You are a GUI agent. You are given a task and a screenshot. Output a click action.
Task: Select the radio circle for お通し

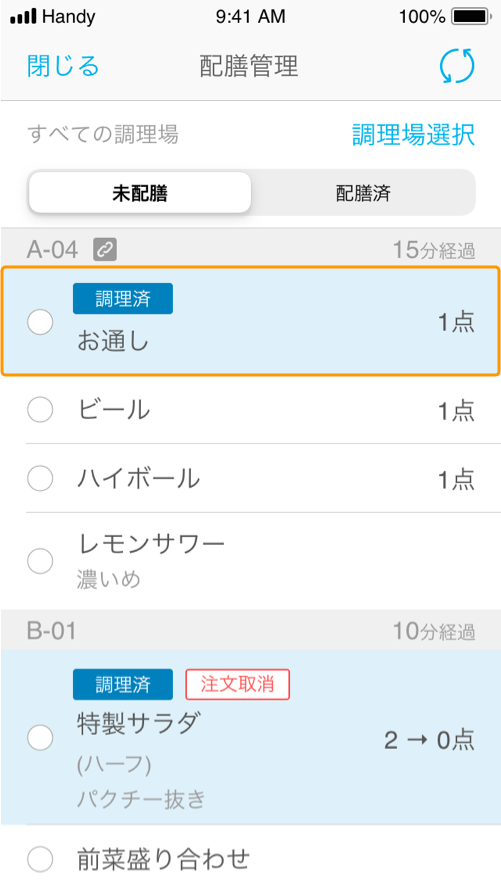[x=40, y=322]
